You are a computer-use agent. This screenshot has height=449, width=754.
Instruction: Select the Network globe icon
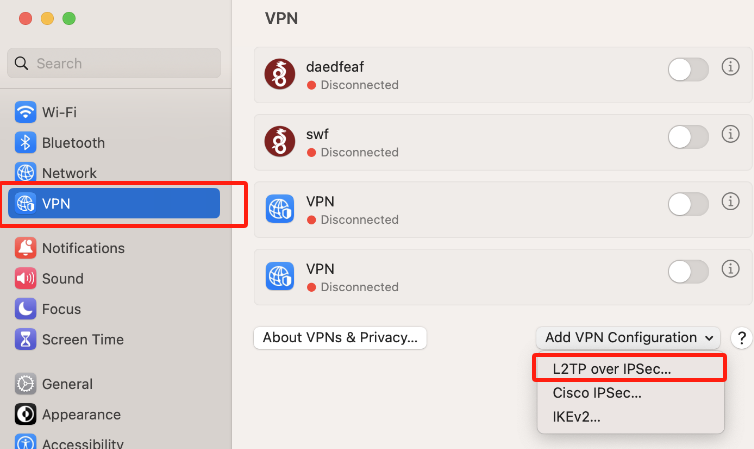[25, 173]
